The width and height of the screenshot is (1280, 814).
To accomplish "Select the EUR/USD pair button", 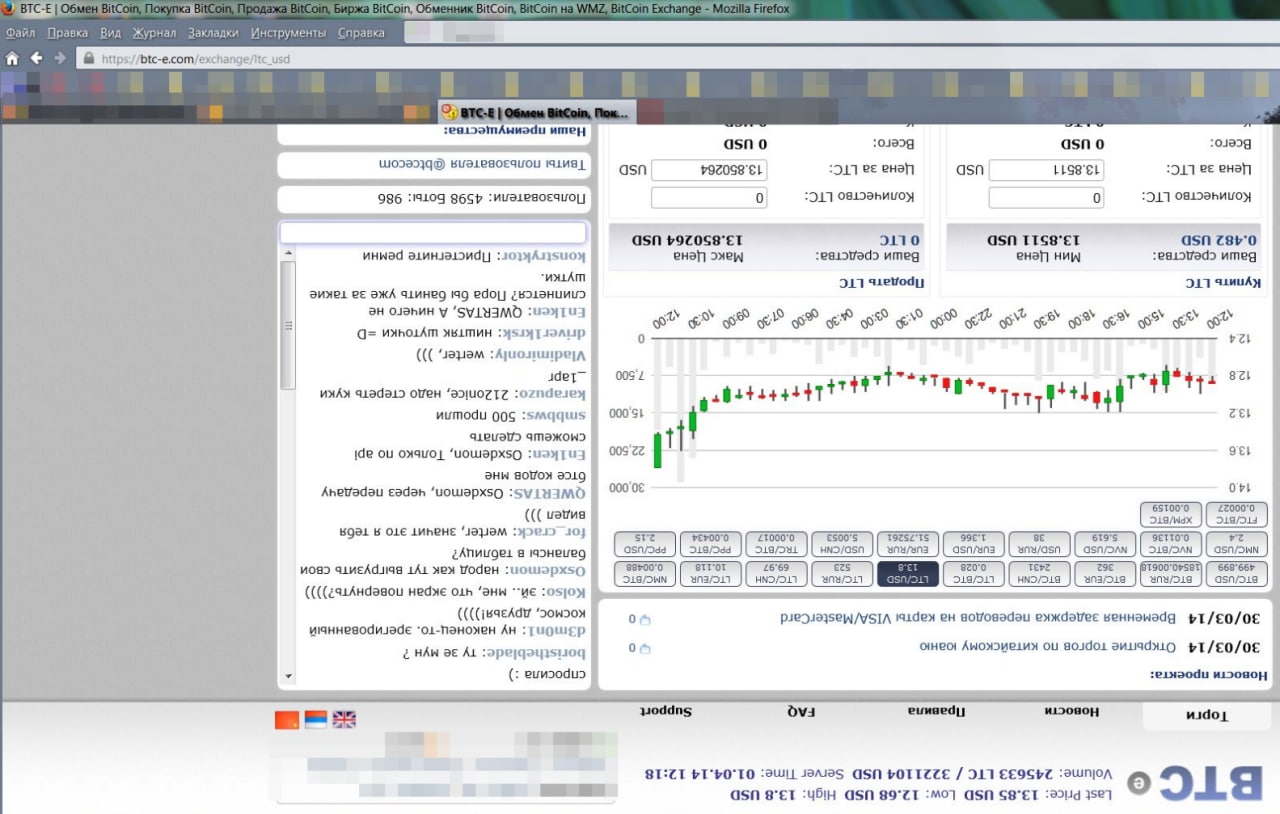I will pyautogui.click(x=974, y=543).
